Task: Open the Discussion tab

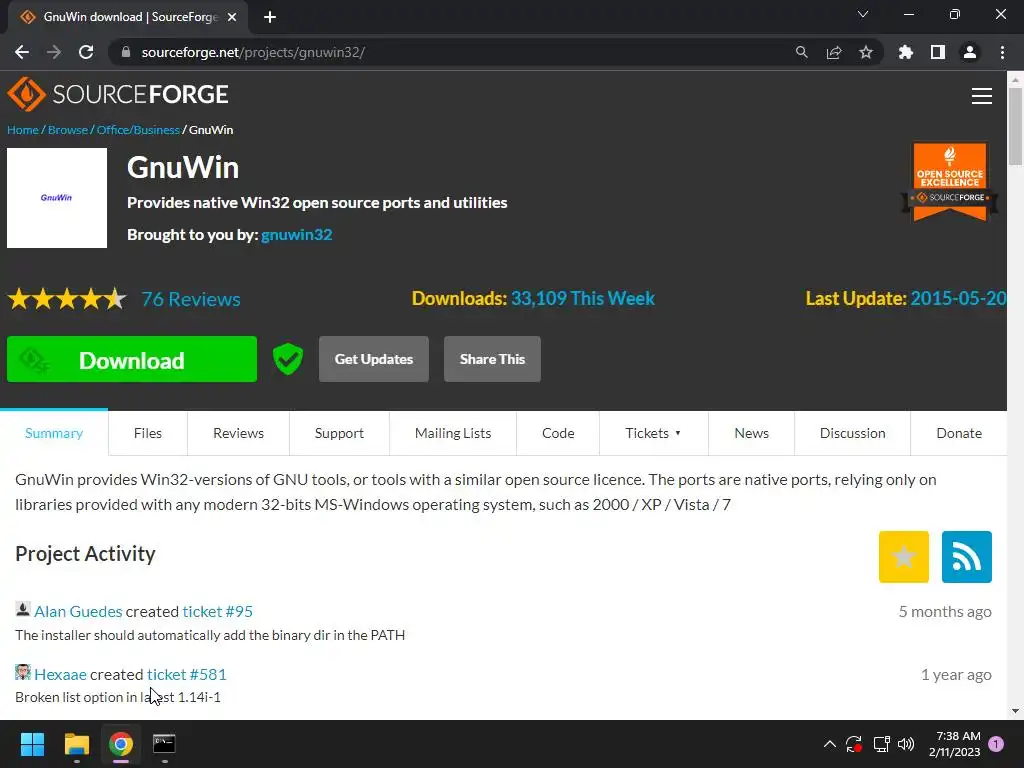Action: (x=852, y=433)
